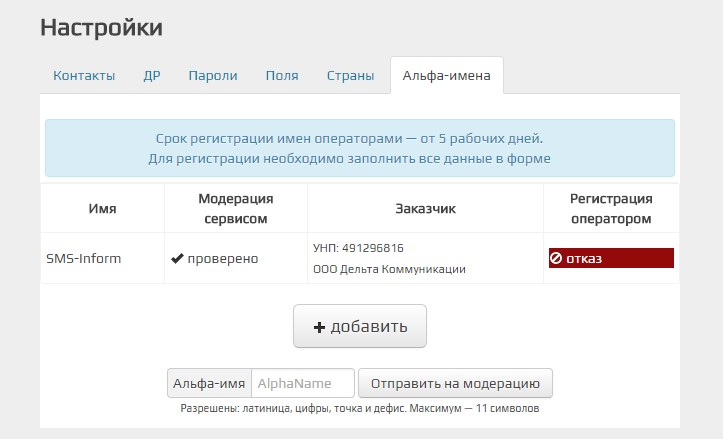Image resolution: width=723 pixels, height=439 pixels.
Task: Select the Страны tab
Action: tap(350, 76)
